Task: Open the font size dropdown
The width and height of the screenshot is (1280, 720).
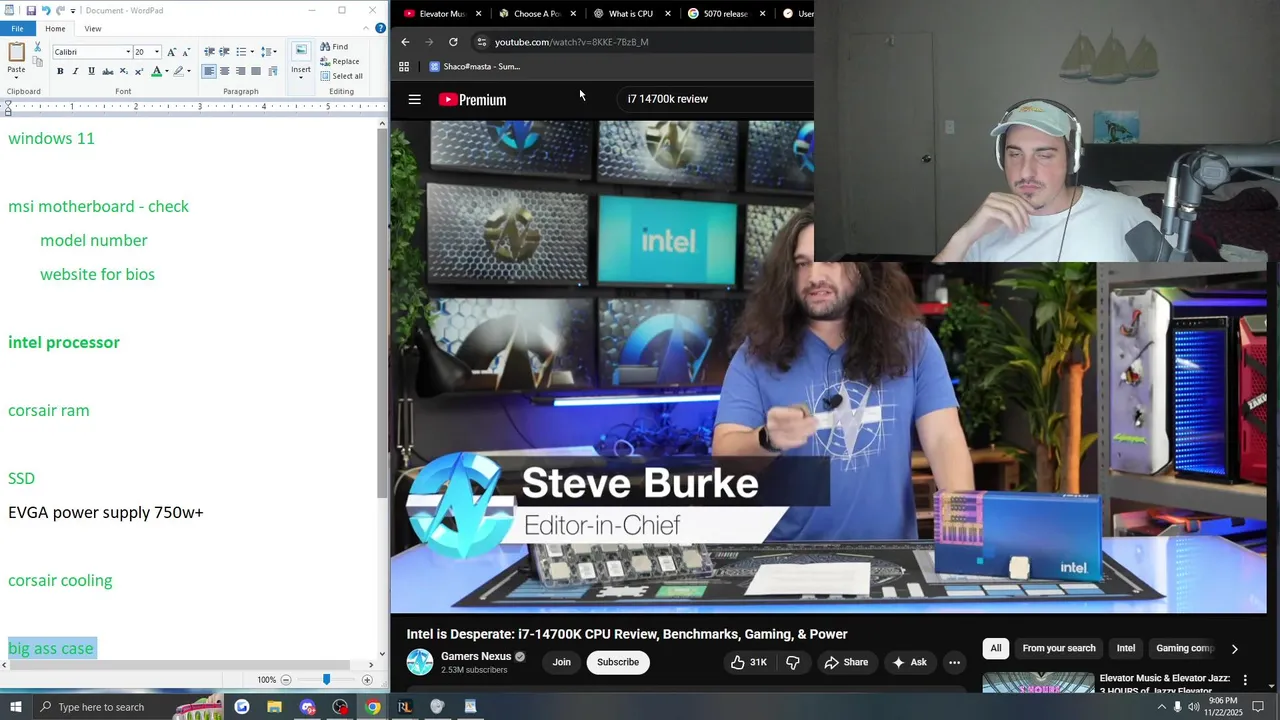Action: (157, 52)
